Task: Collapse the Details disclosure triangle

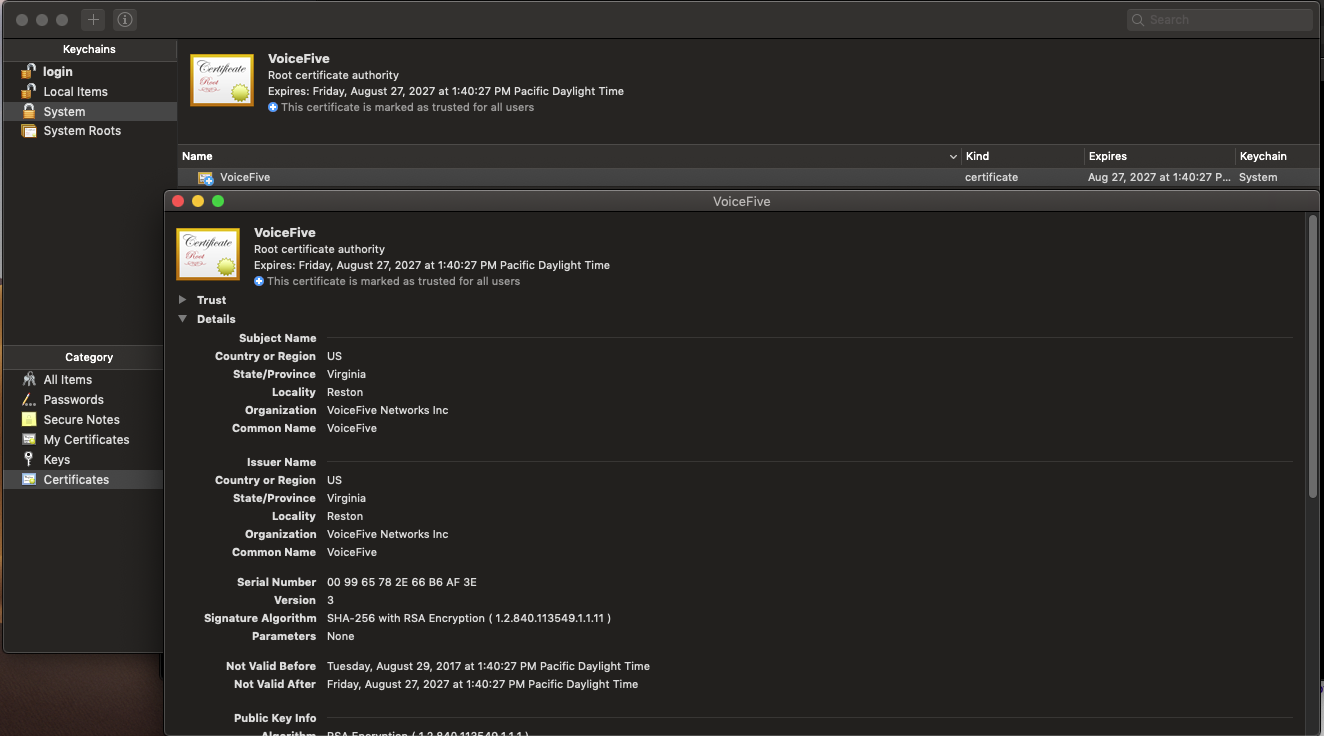Action: click(x=182, y=319)
